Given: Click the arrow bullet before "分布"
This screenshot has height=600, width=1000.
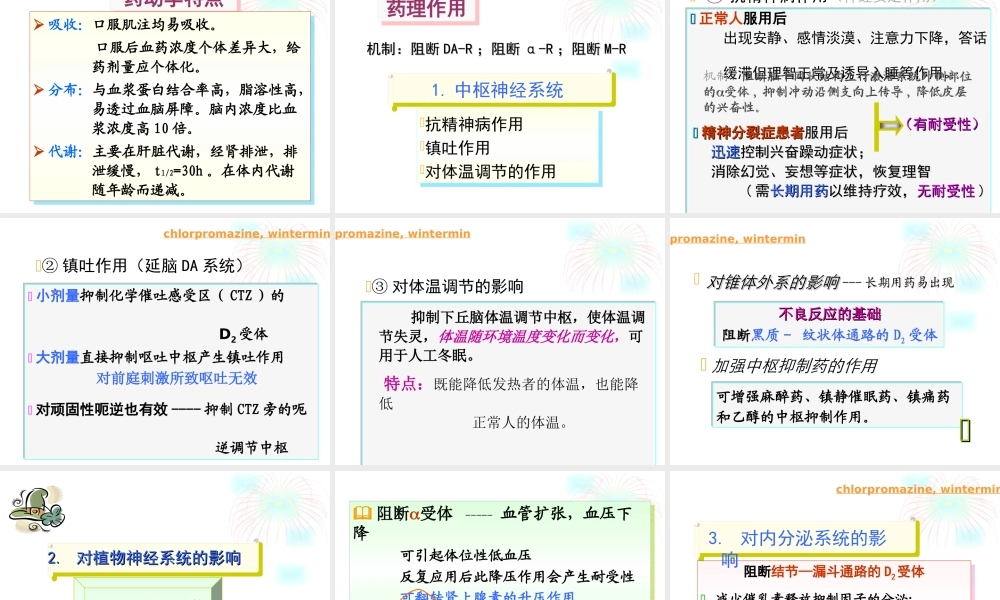Looking at the screenshot, I should pyautogui.click(x=38, y=90).
